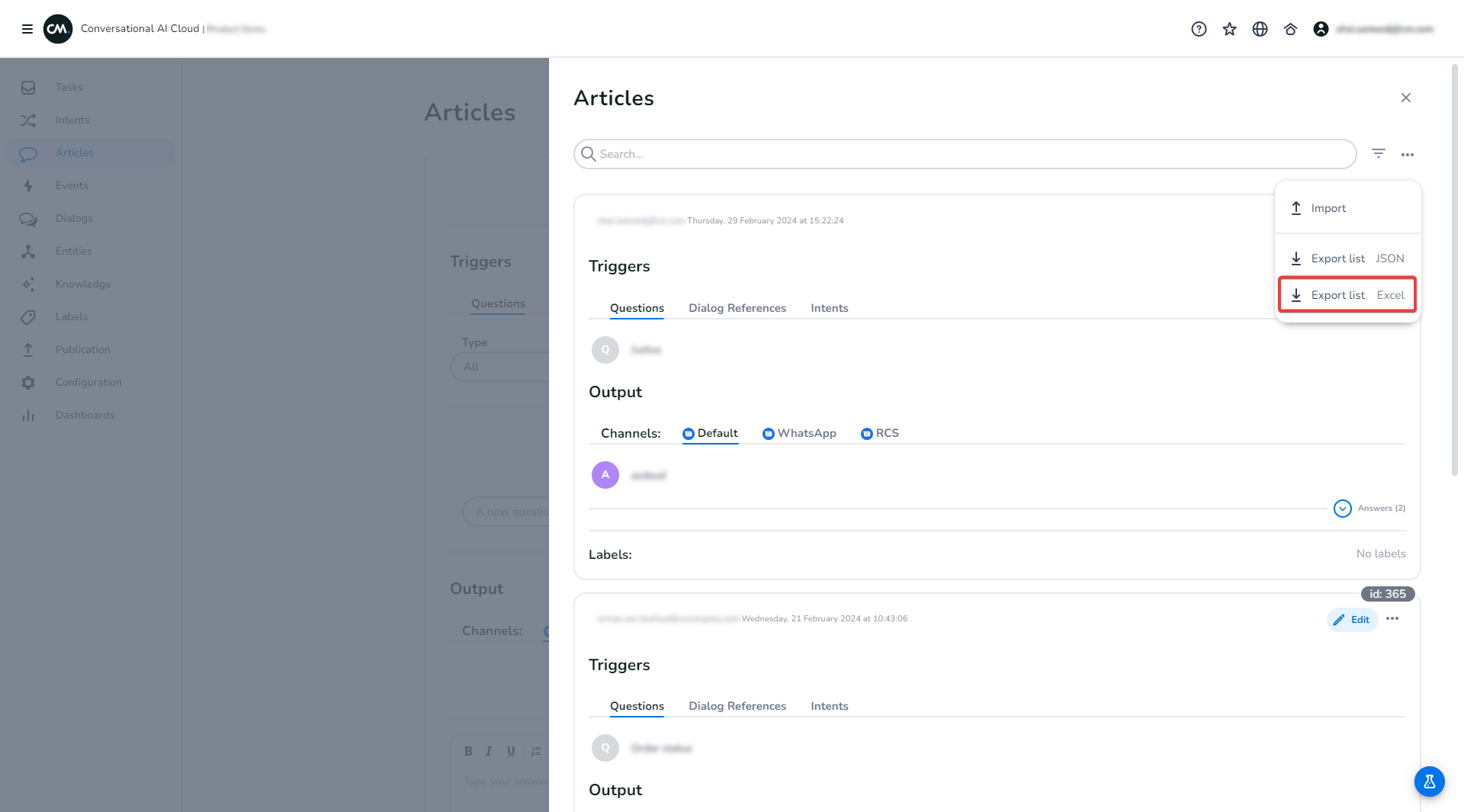Screen dimensions: 1464x812
Task: Open the globe language selector
Action: tap(1260, 29)
